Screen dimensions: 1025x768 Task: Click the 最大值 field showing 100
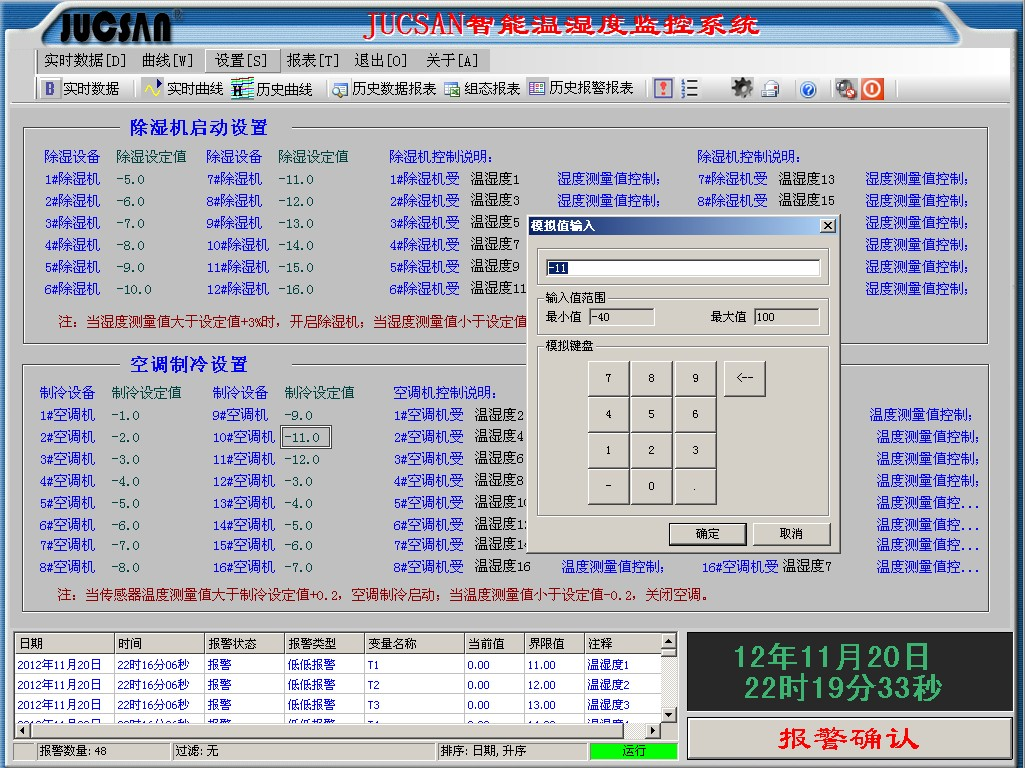pyautogui.click(x=786, y=317)
